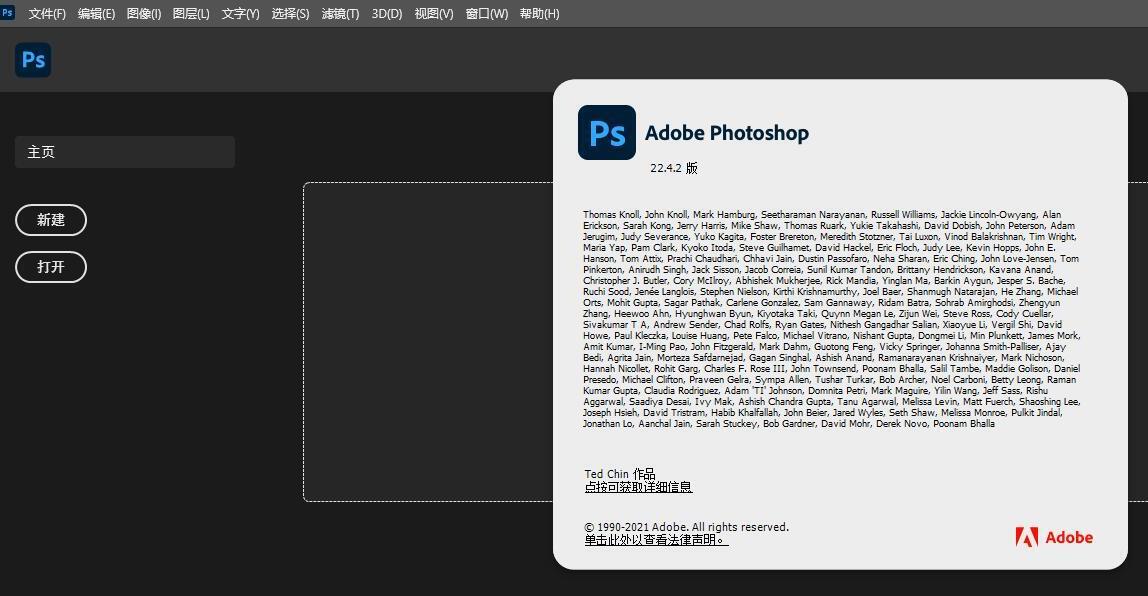Open the 文字(Y) menu
This screenshot has width=1148, height=596.
(x=241, y=14)
